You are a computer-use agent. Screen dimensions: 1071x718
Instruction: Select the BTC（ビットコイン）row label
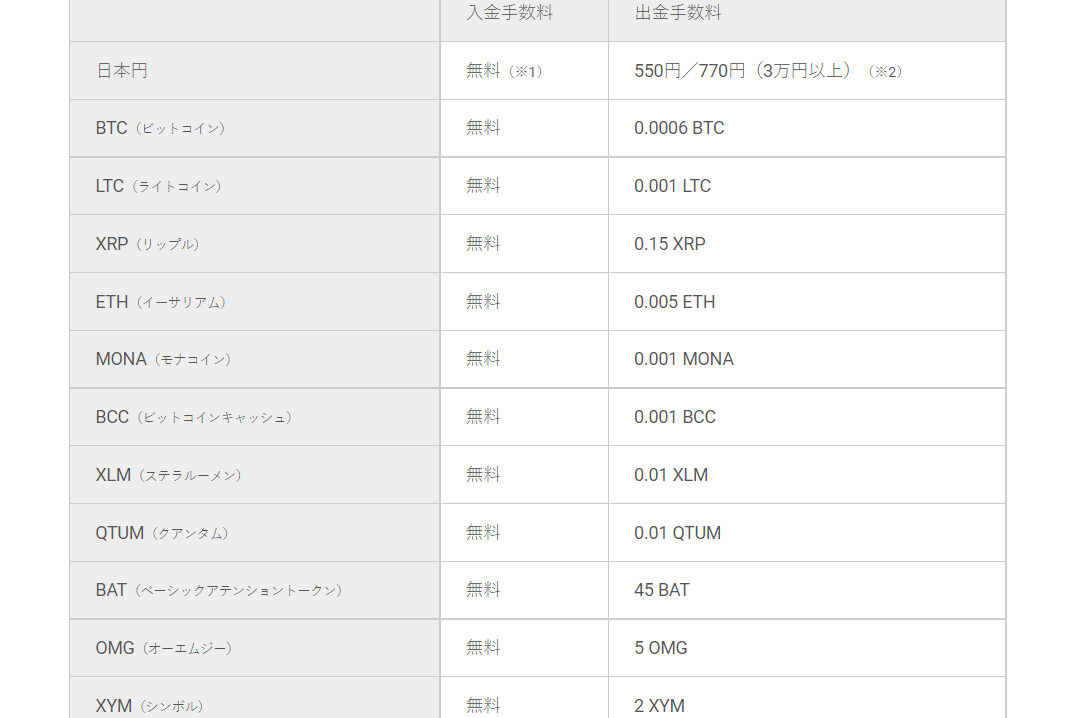(x=161, y=128)
